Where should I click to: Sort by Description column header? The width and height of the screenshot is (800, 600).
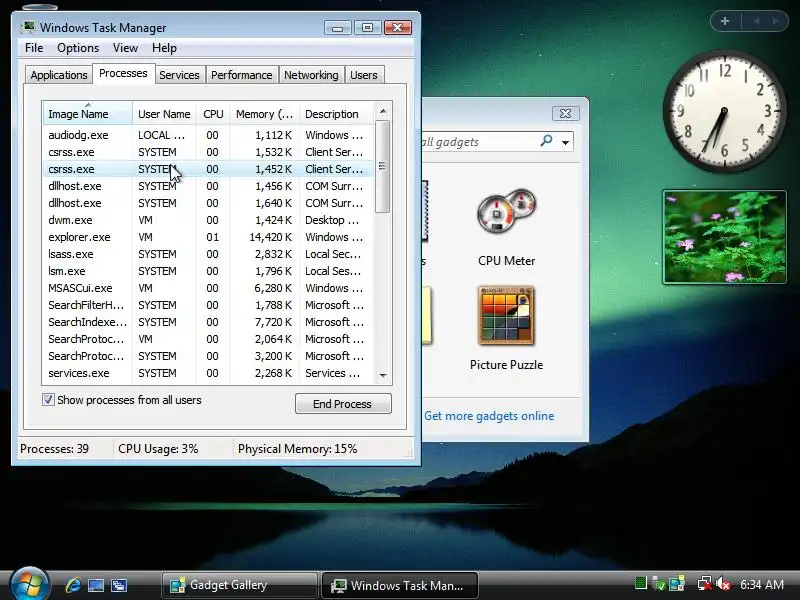pyautogui.click(x=336, y=114)
